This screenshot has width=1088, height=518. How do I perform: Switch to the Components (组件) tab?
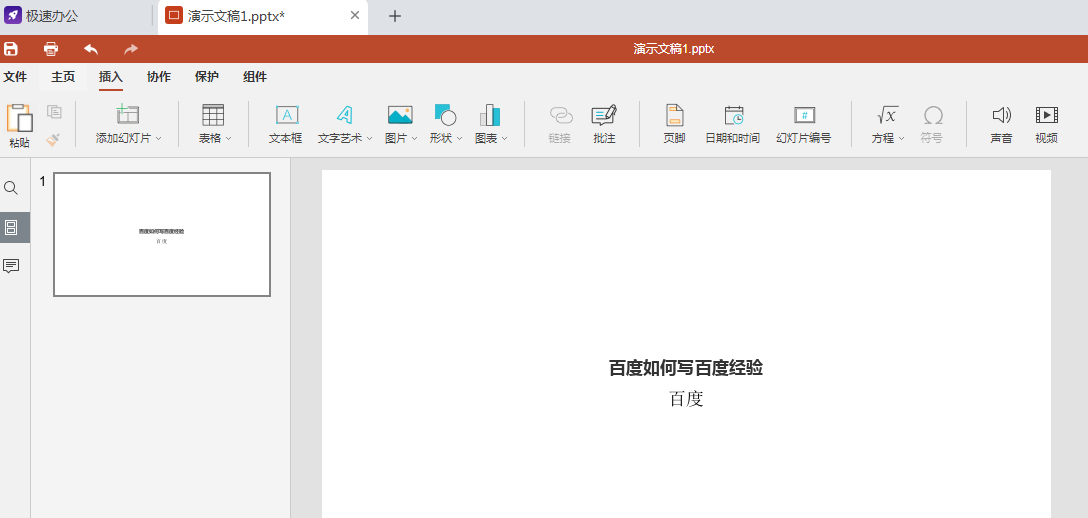point(255,77)
